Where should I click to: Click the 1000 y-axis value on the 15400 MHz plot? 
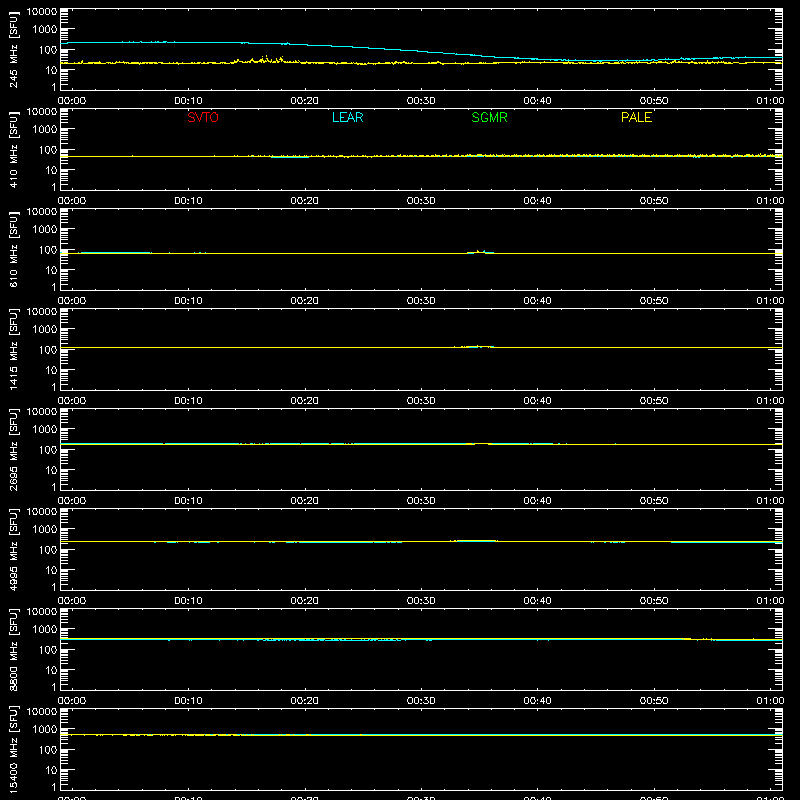pos(45,730)
